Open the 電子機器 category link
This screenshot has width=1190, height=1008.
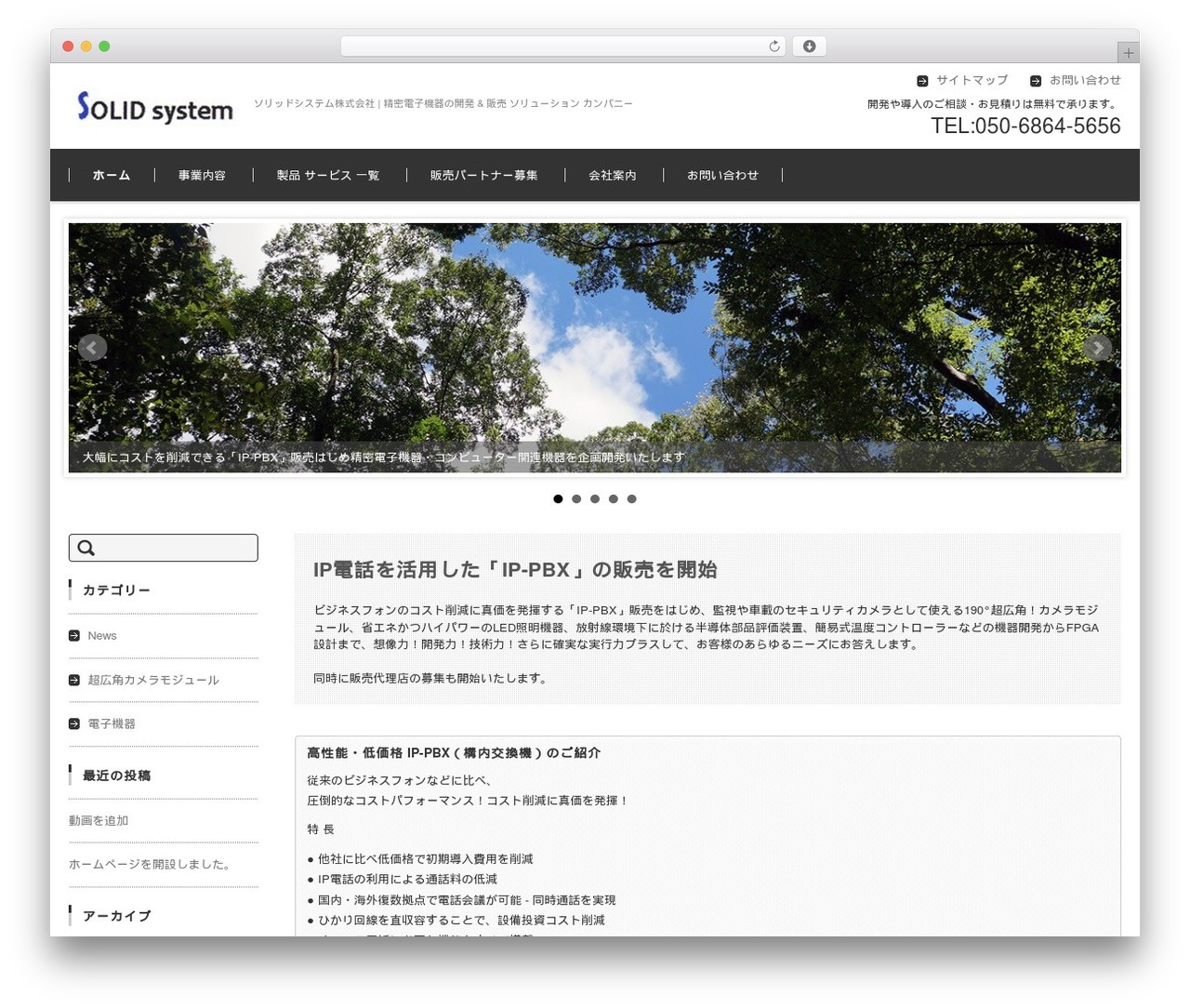[112, 723]
